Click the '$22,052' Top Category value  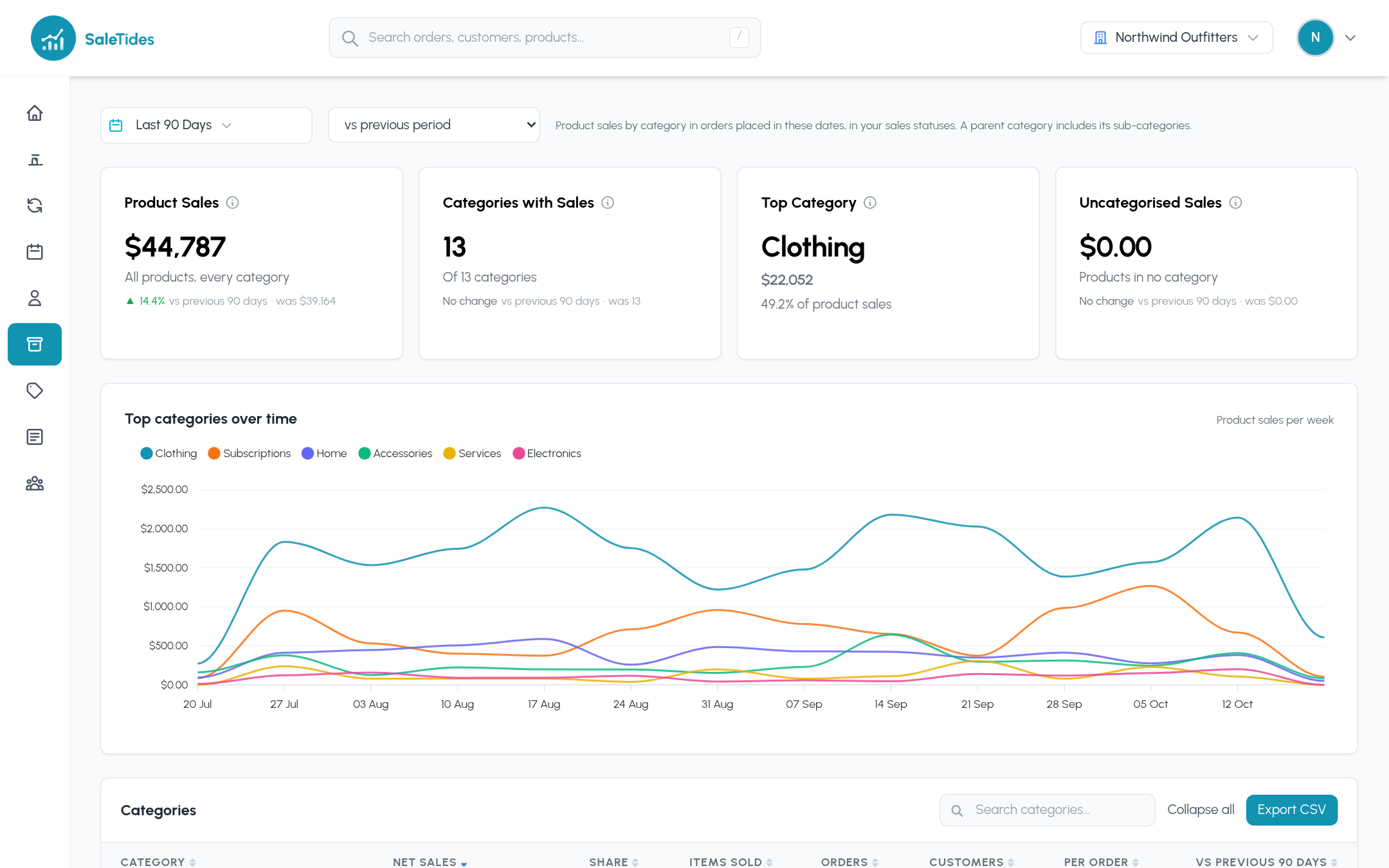click(x=787, y=280)
